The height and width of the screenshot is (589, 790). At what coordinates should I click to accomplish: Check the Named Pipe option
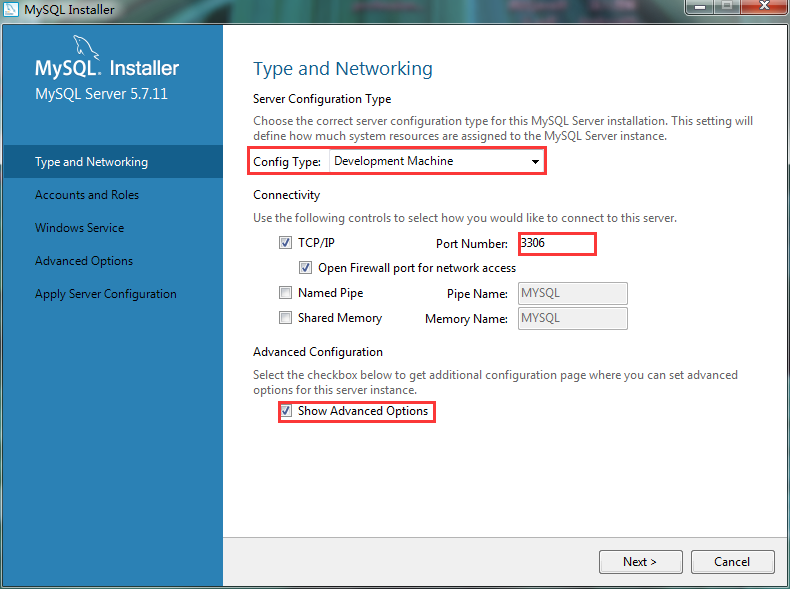285,293
